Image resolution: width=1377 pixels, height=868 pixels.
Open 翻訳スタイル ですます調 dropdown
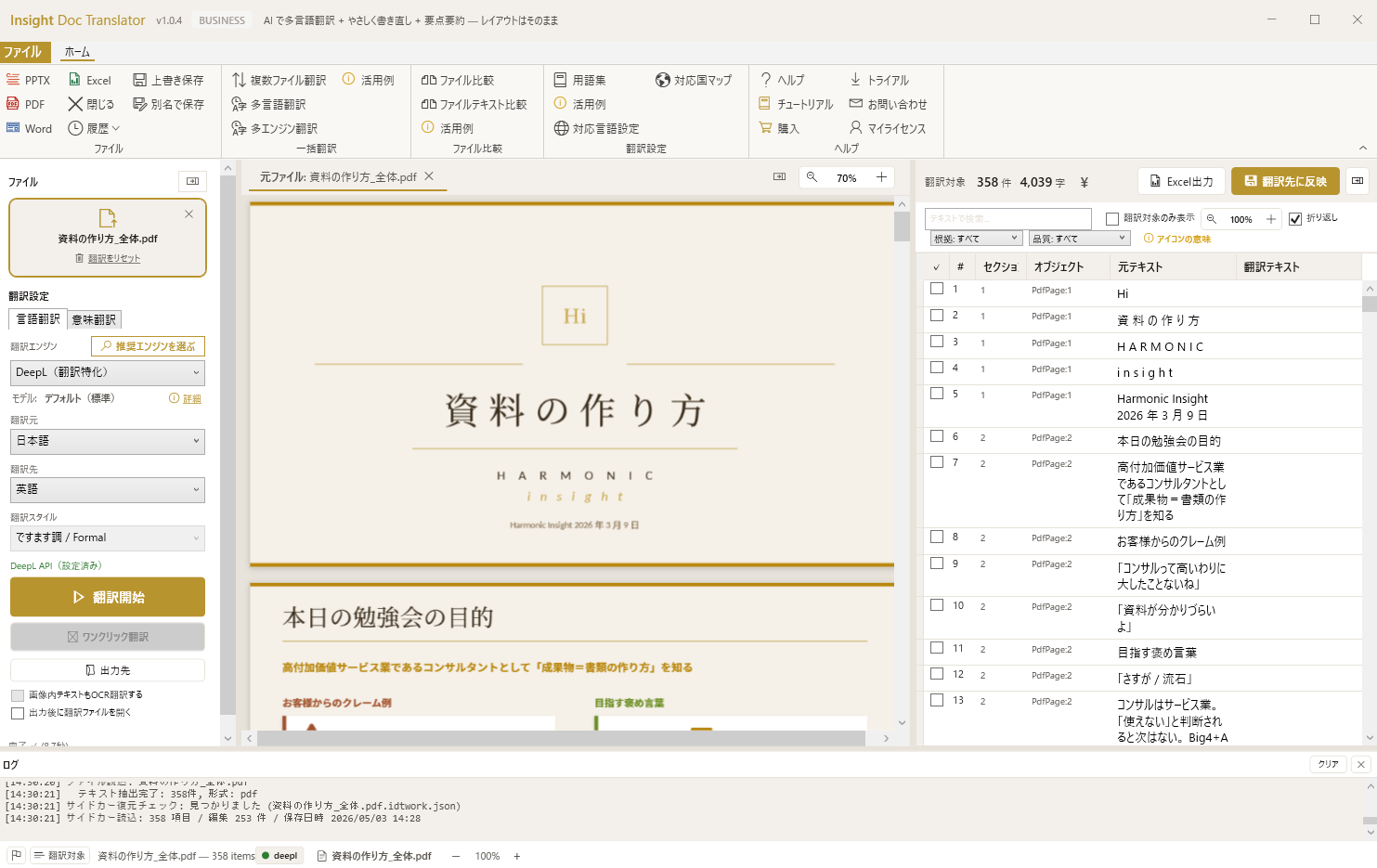(108, 538)
